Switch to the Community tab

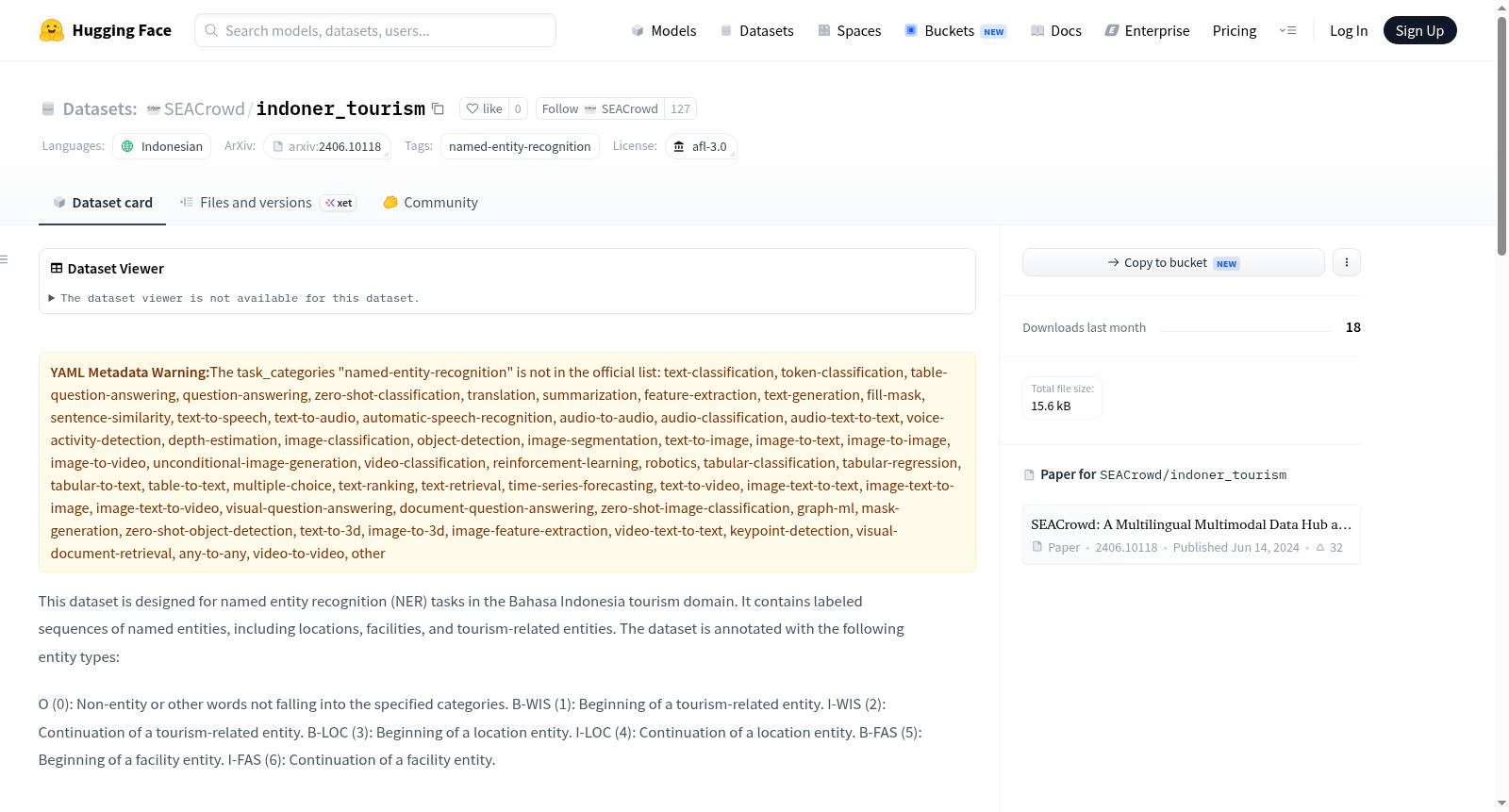(430, 203)
